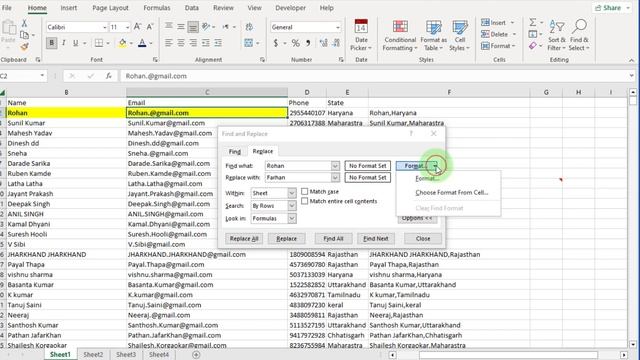Open the Insert ribbon tab
The width and height of the screenshot is (640, 360).
[69, 8]
